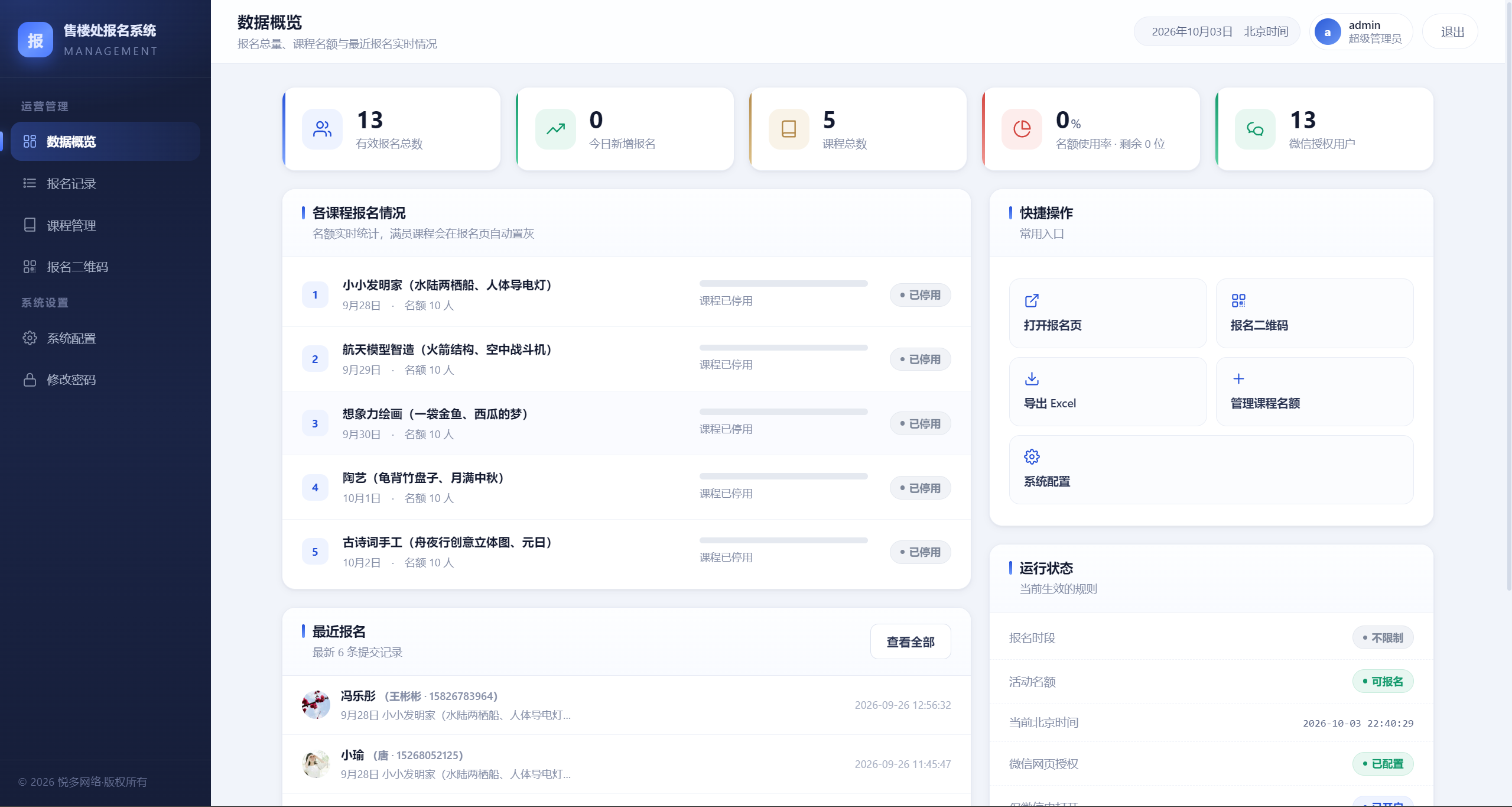
Task: Click the book icon on 课程总数 card
Action: click(789, 129)
